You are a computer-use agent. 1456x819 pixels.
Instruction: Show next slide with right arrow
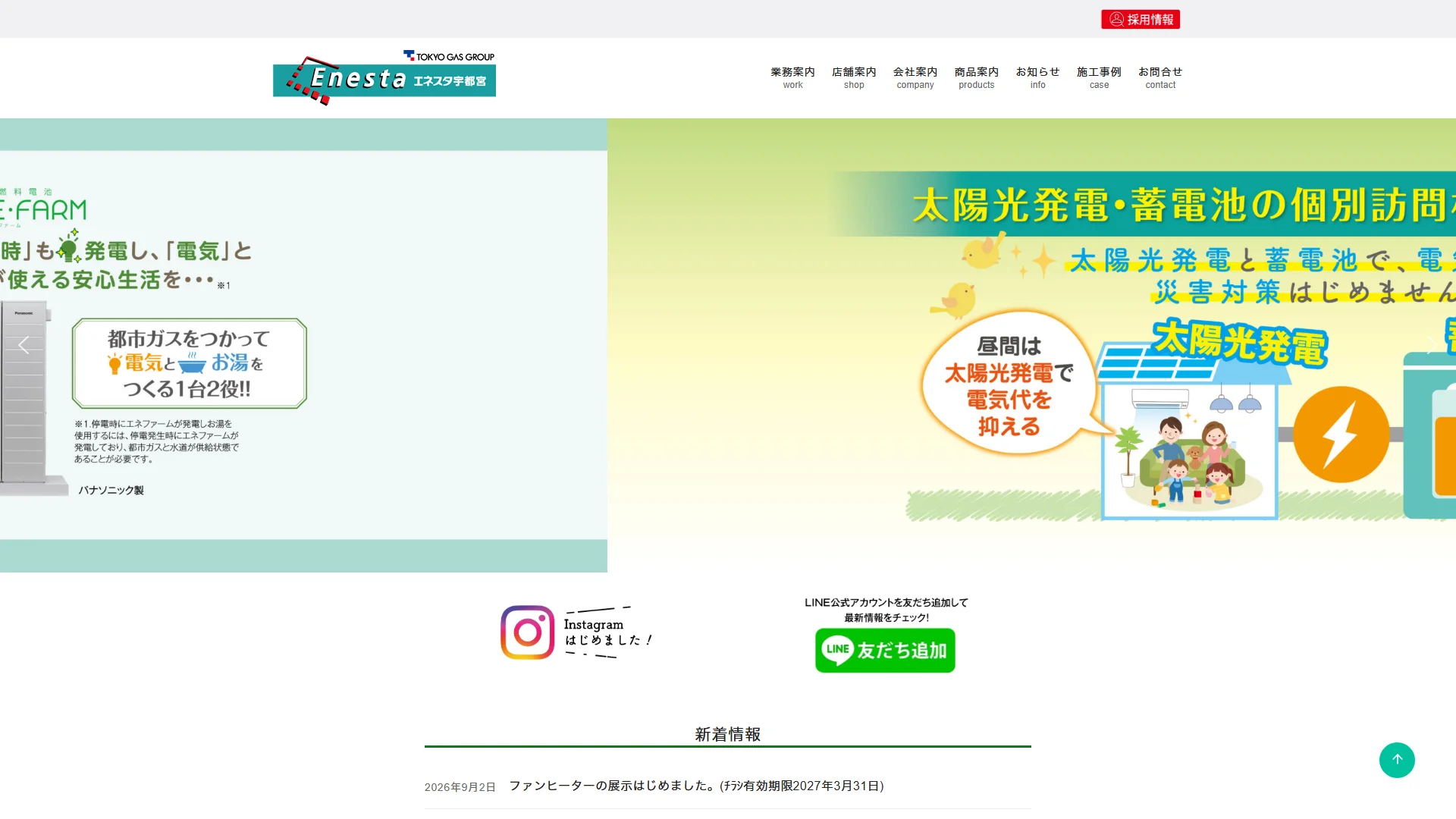pyautogui.click(x=1431, y=345)
